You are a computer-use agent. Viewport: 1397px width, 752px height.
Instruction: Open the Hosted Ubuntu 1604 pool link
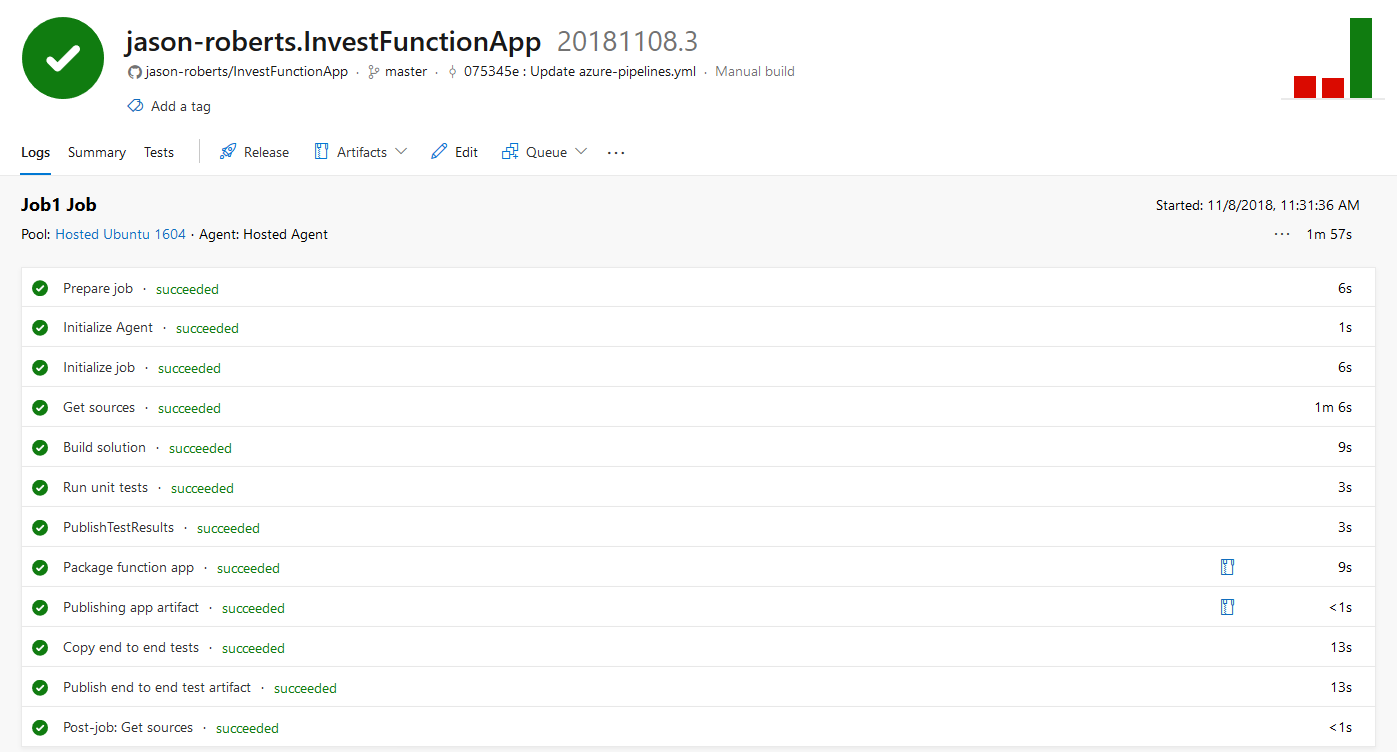coord(120,234)
